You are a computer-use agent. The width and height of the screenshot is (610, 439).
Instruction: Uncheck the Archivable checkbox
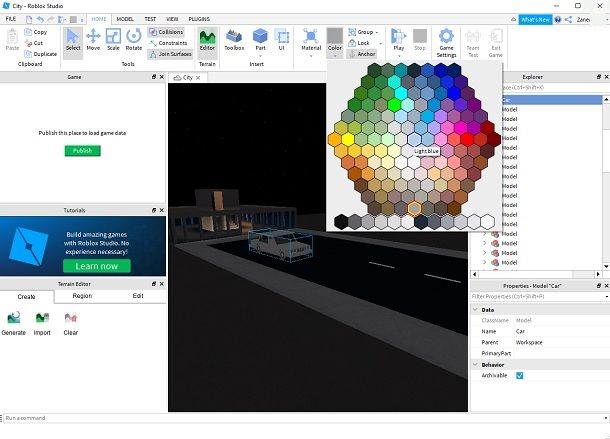(519, 375)
